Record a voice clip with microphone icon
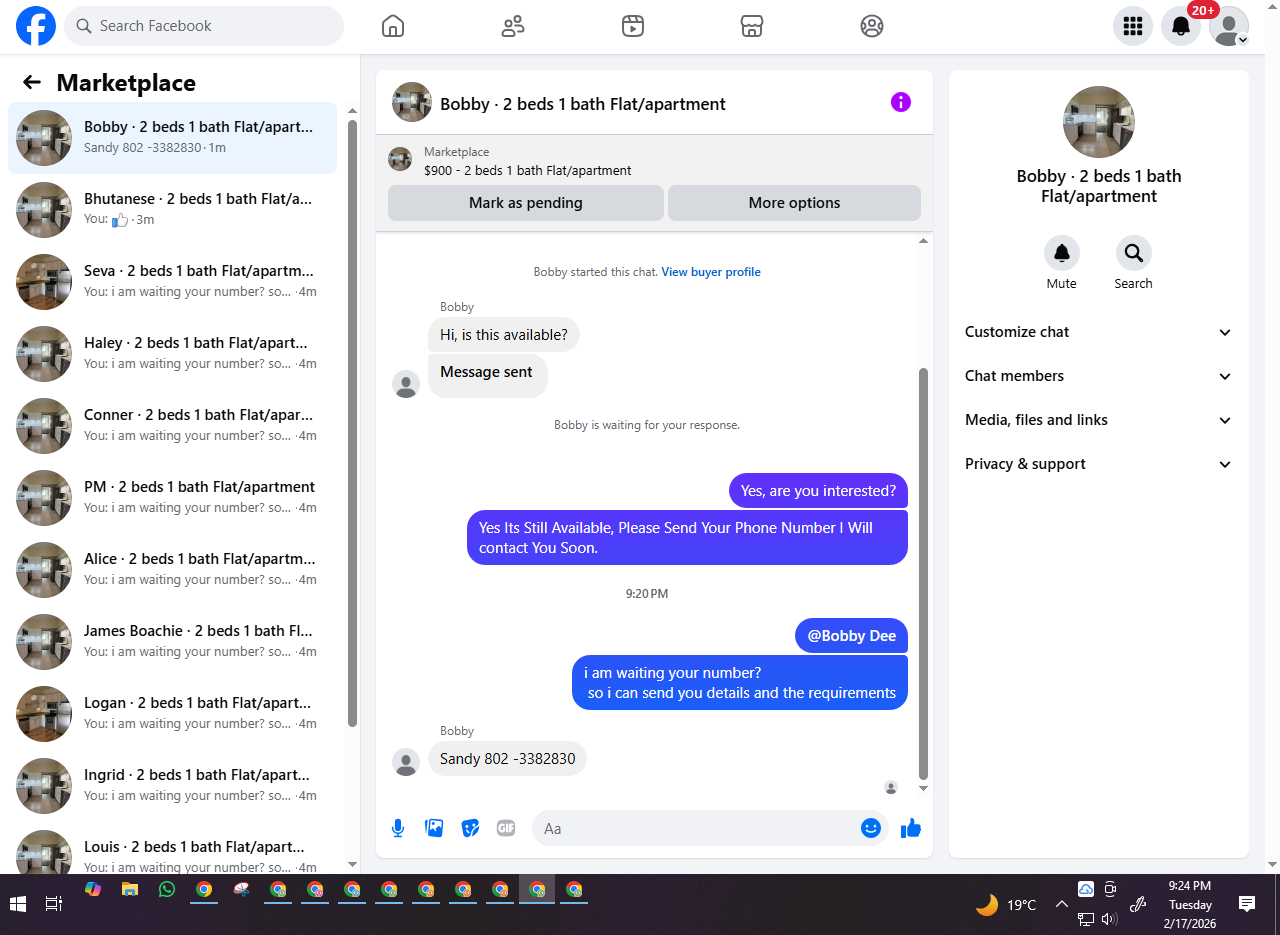The image size is (1280, 935). (398, 828)
